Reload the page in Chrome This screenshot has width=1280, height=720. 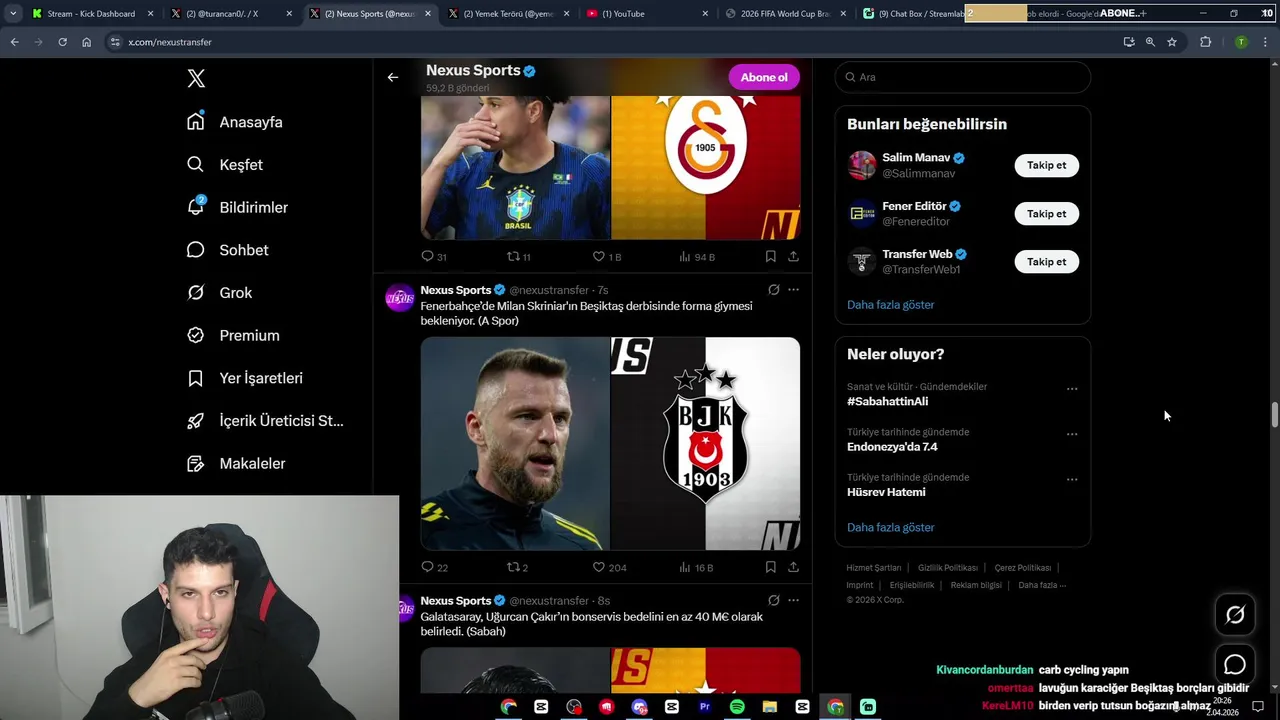click(62, 42)
